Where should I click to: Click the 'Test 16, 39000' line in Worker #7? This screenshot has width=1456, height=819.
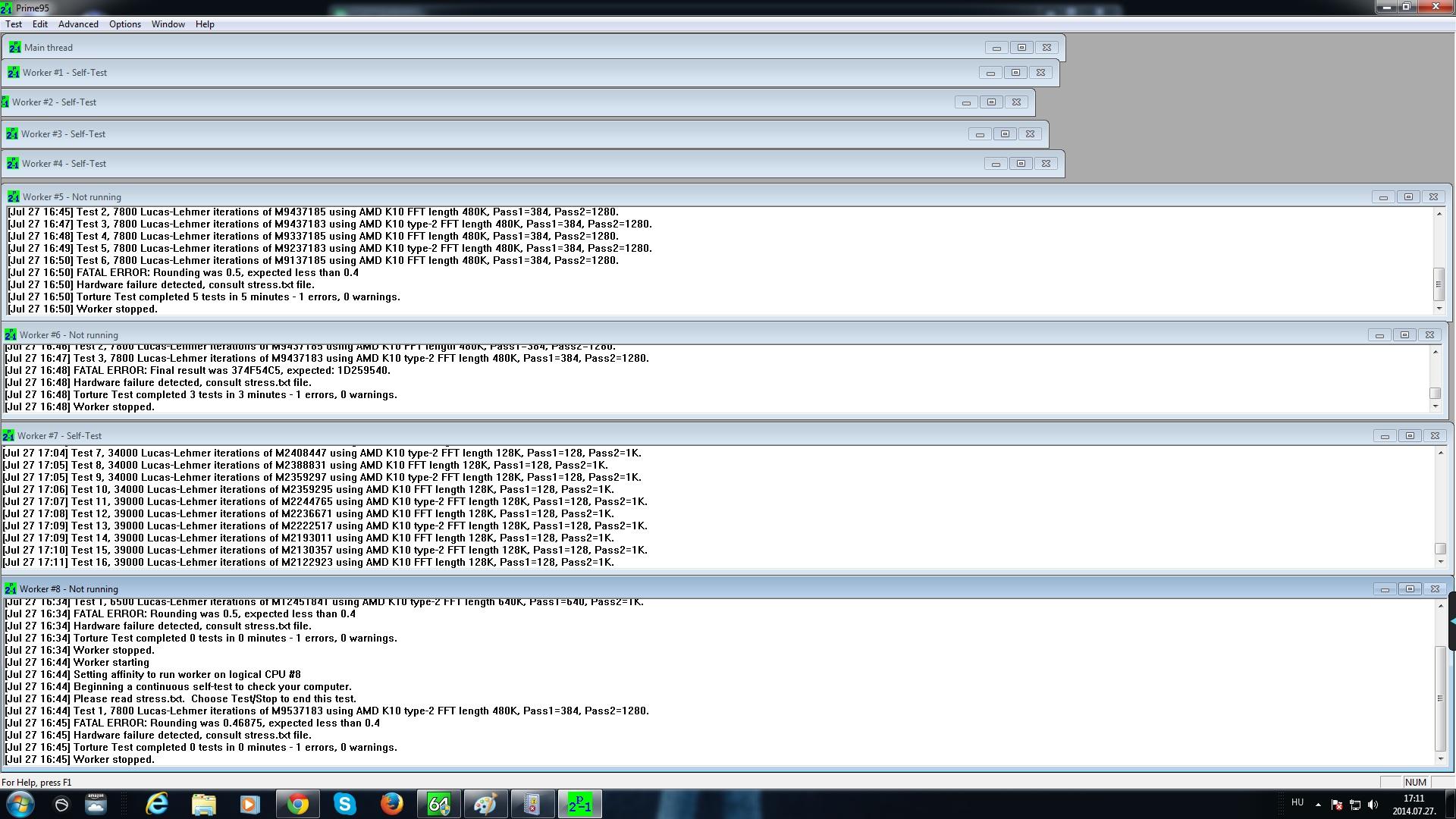[x=308, y=562]
